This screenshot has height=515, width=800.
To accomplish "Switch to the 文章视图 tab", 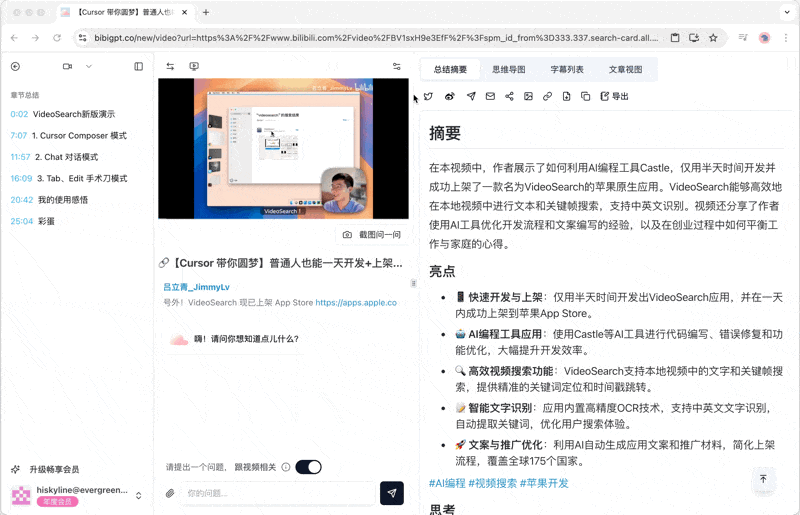I will point(625,69).
